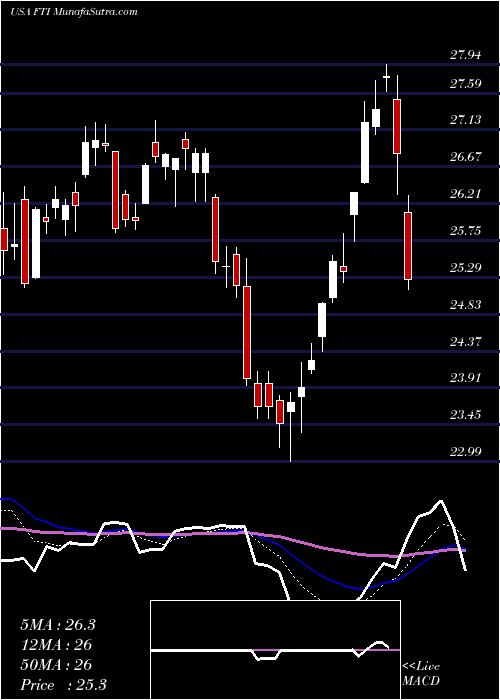
Task: Click the 24.83 price axis label
Action: (x=465, y=305)
